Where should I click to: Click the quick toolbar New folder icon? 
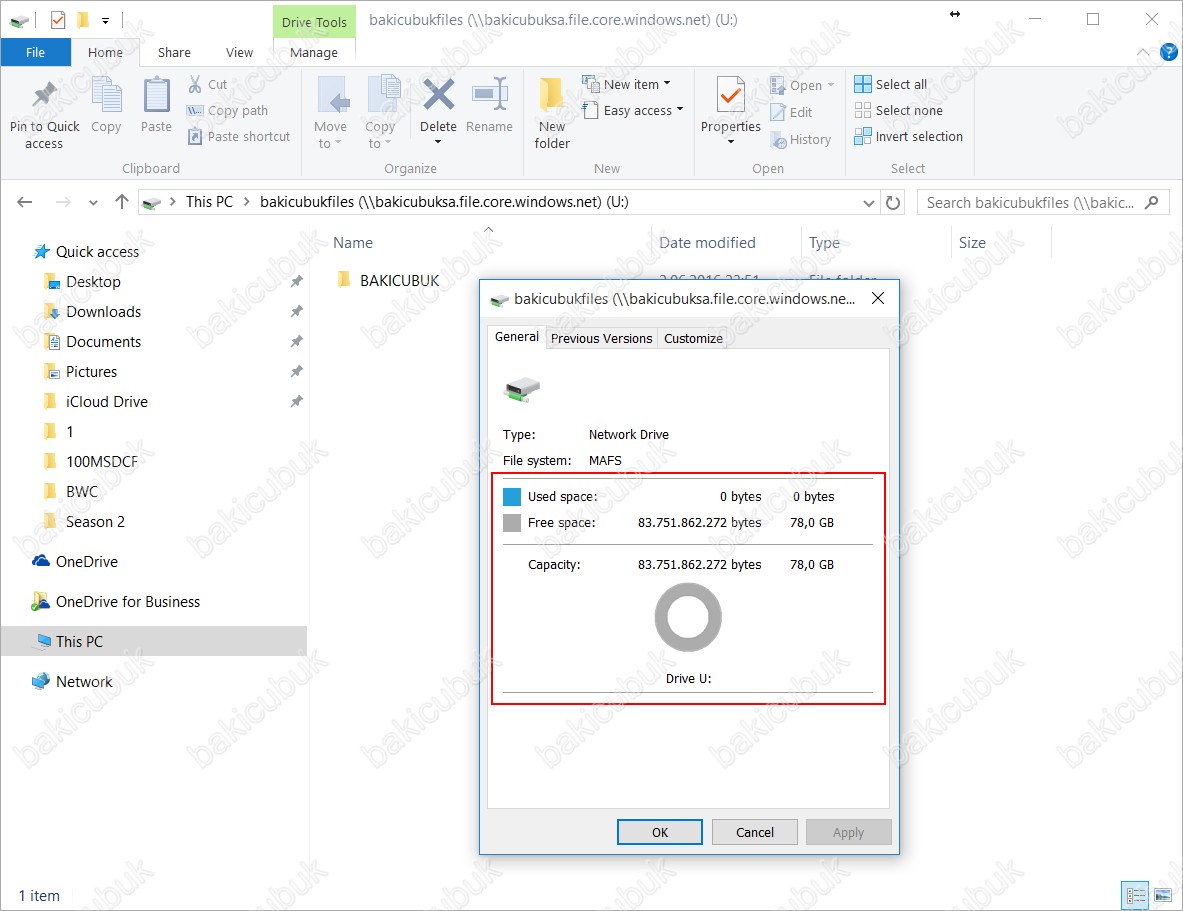coord(83,20)
